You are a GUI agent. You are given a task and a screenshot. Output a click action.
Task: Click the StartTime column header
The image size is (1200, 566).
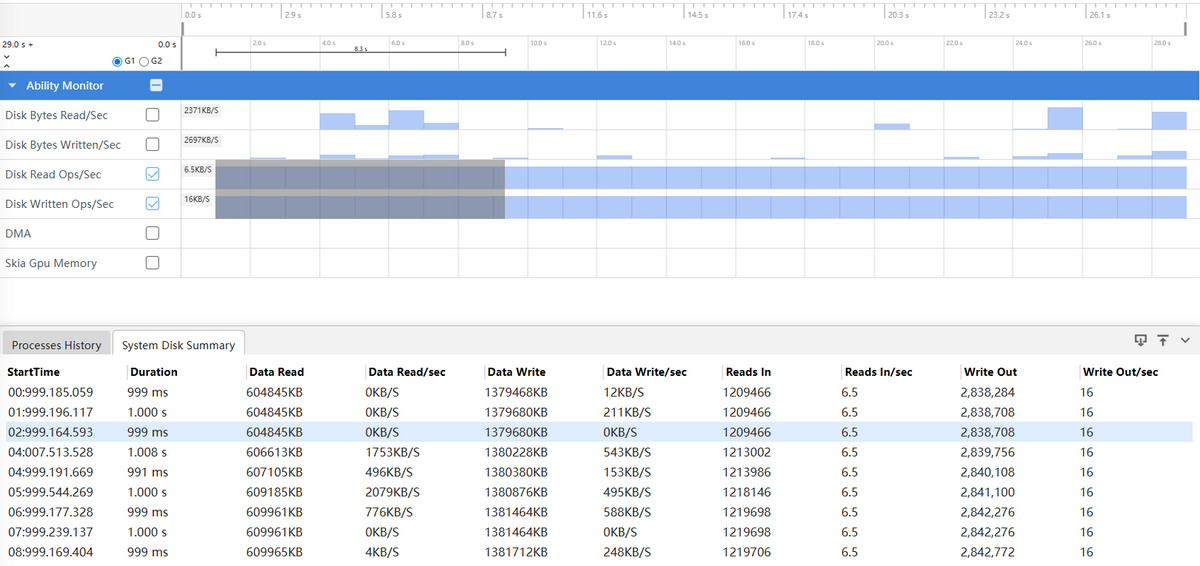[36, 372]
